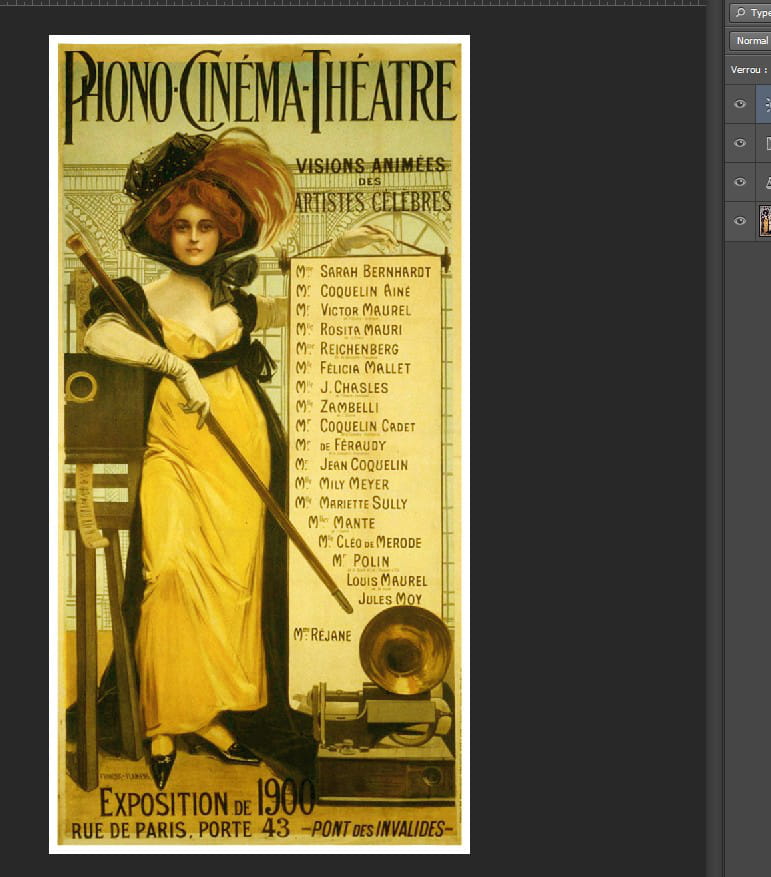This screenshot has width=771, height=877.
Task: Select the poster image layer thumbnail
Action: [765, 220]
